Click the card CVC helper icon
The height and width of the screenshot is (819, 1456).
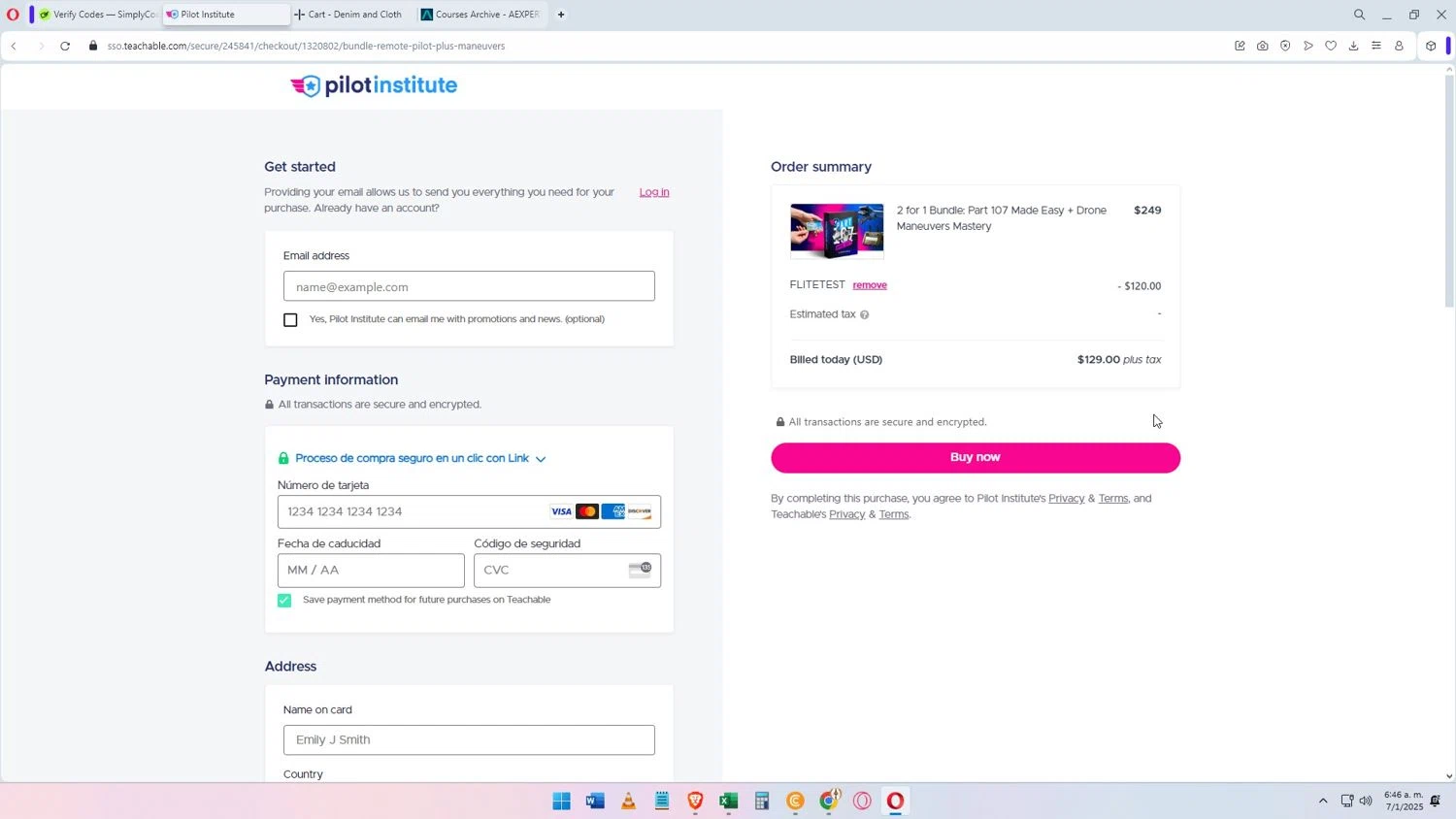point(640,570)
